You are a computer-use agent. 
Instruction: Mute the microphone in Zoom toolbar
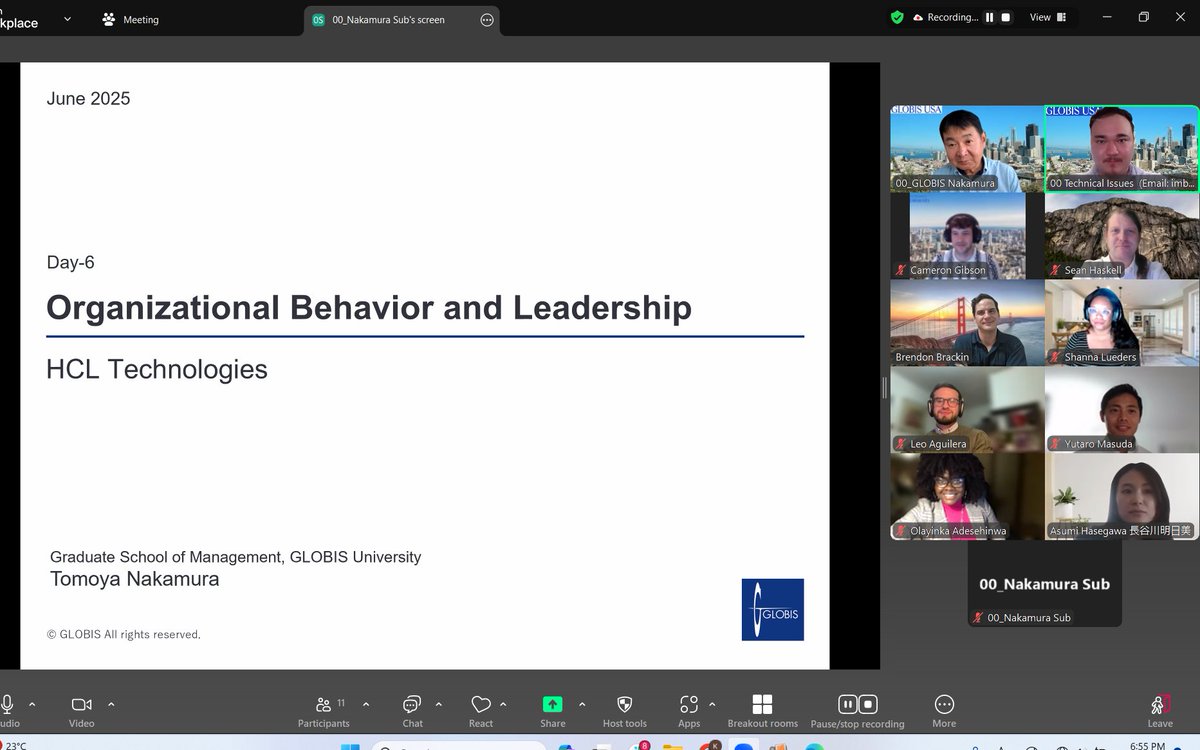[x=7, y=710]
